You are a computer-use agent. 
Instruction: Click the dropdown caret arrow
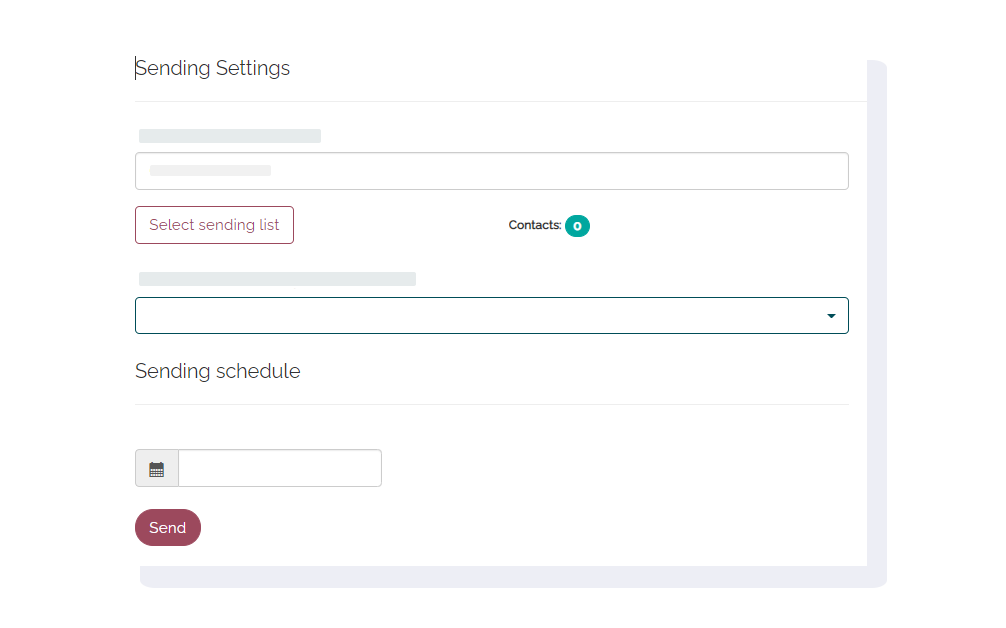click(831, 316)
